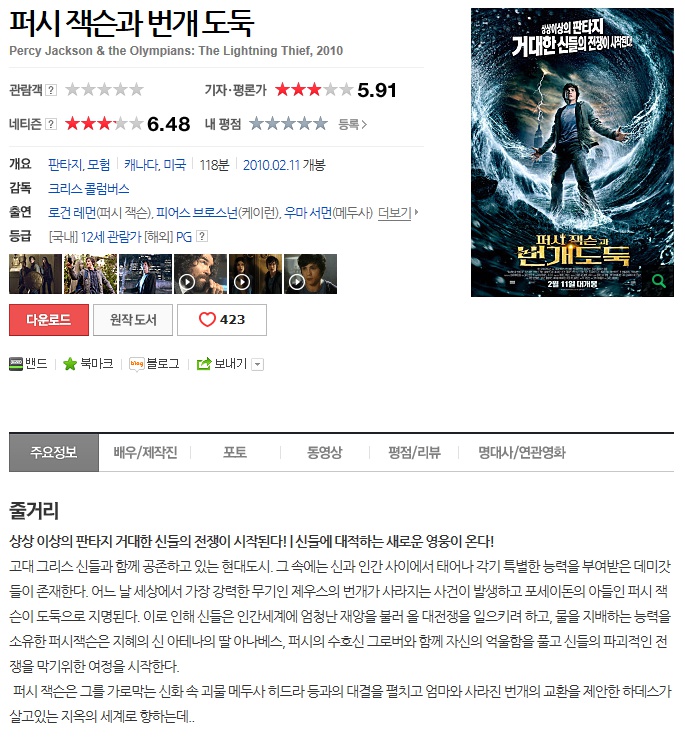Click the magnifier icon on the movie poster

[659, 281]
